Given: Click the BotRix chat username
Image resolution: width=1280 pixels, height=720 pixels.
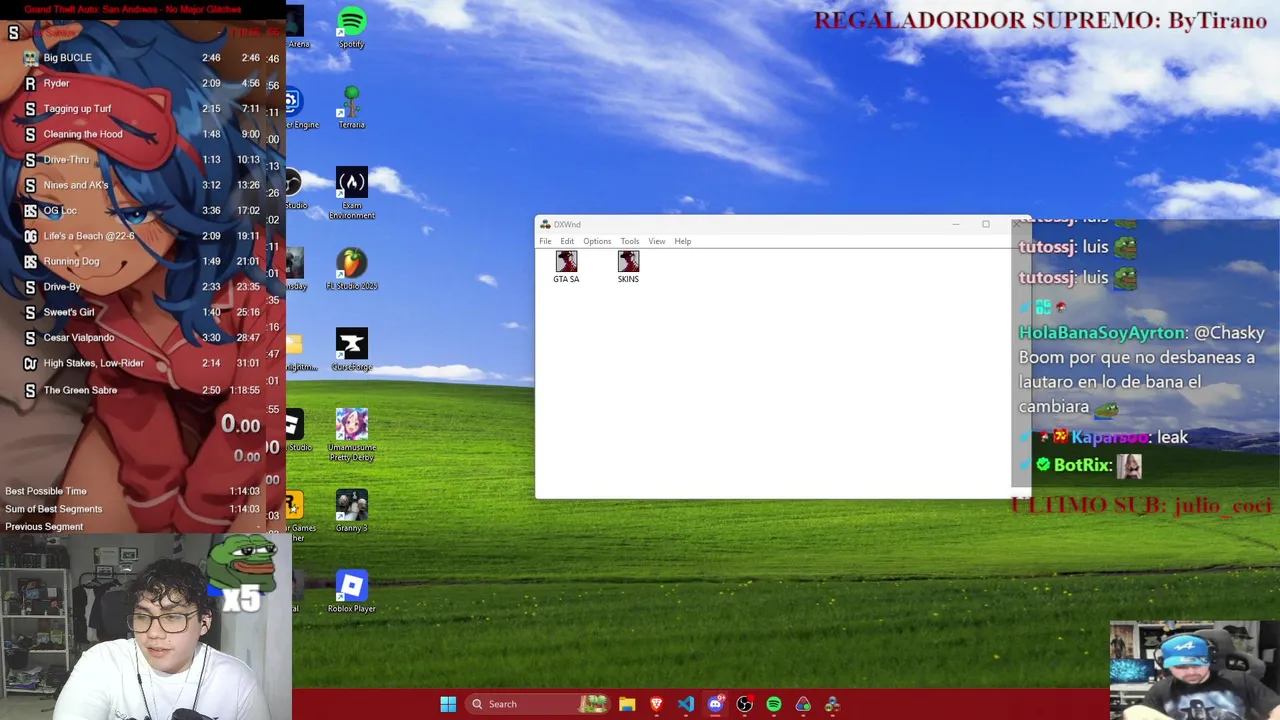Looking at the screenshot, I should pyautogui.click(x=1081, y=465).
